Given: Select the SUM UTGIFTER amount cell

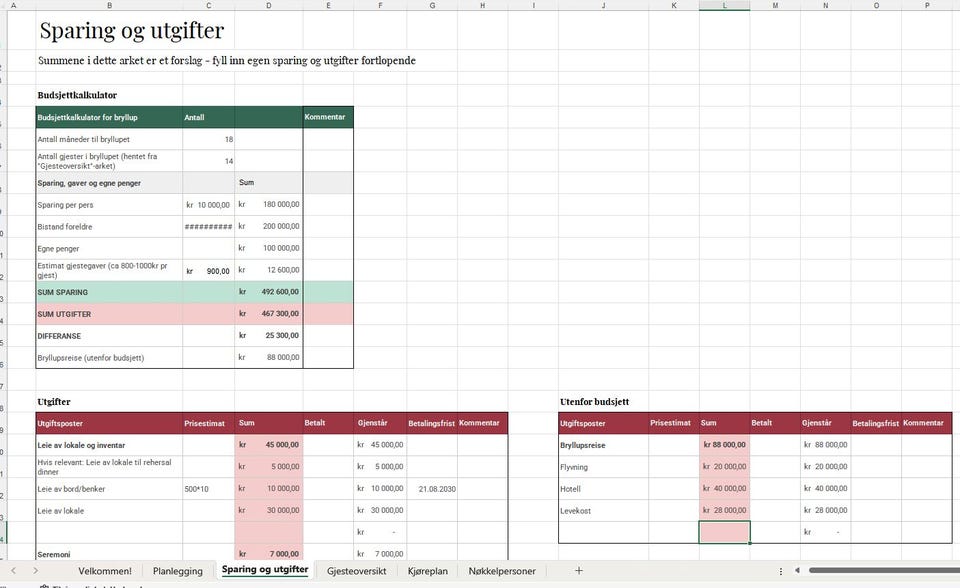Looking at the screenshot, I should (x=269, y=314).
